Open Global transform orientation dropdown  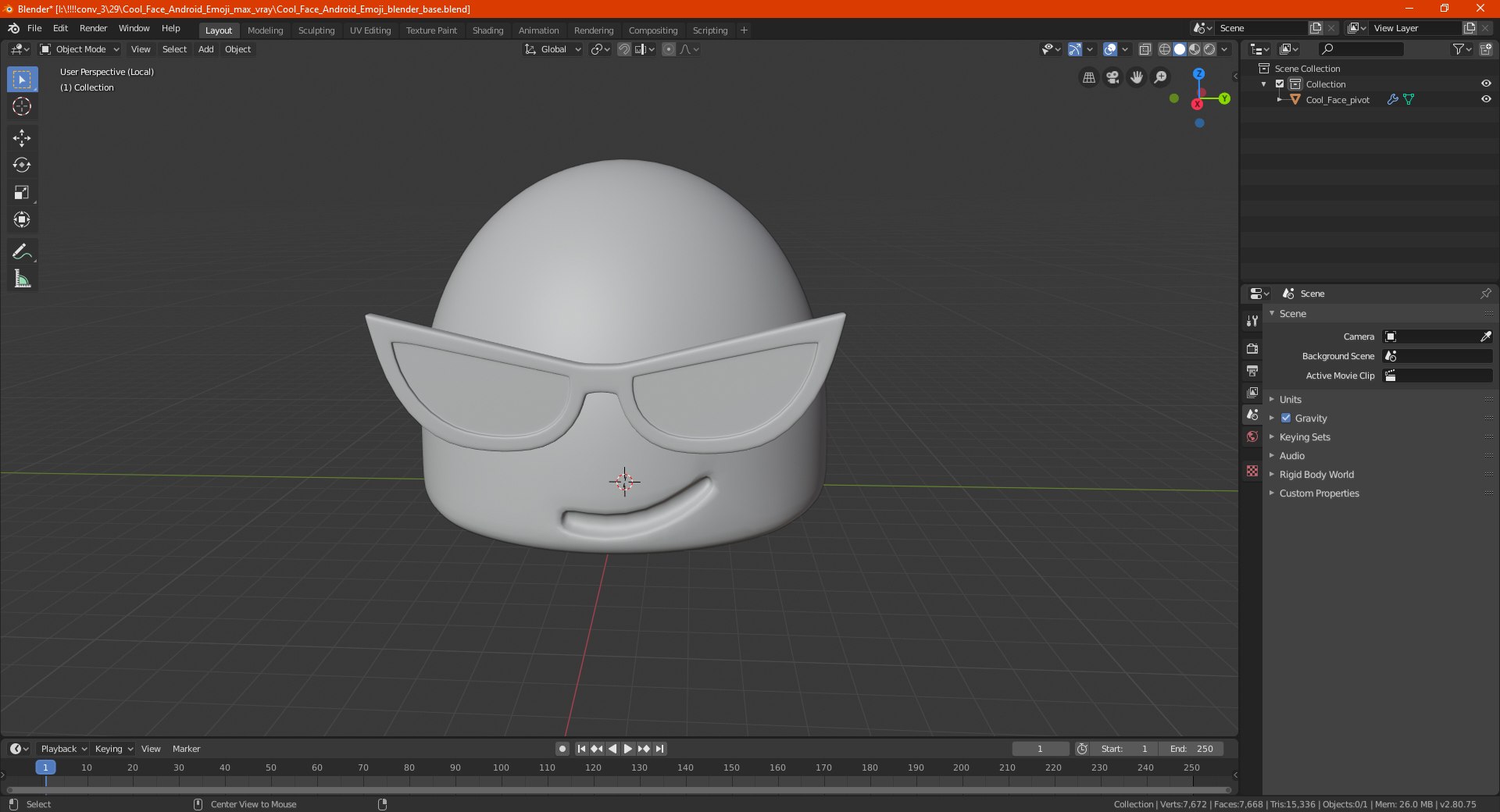553,49
